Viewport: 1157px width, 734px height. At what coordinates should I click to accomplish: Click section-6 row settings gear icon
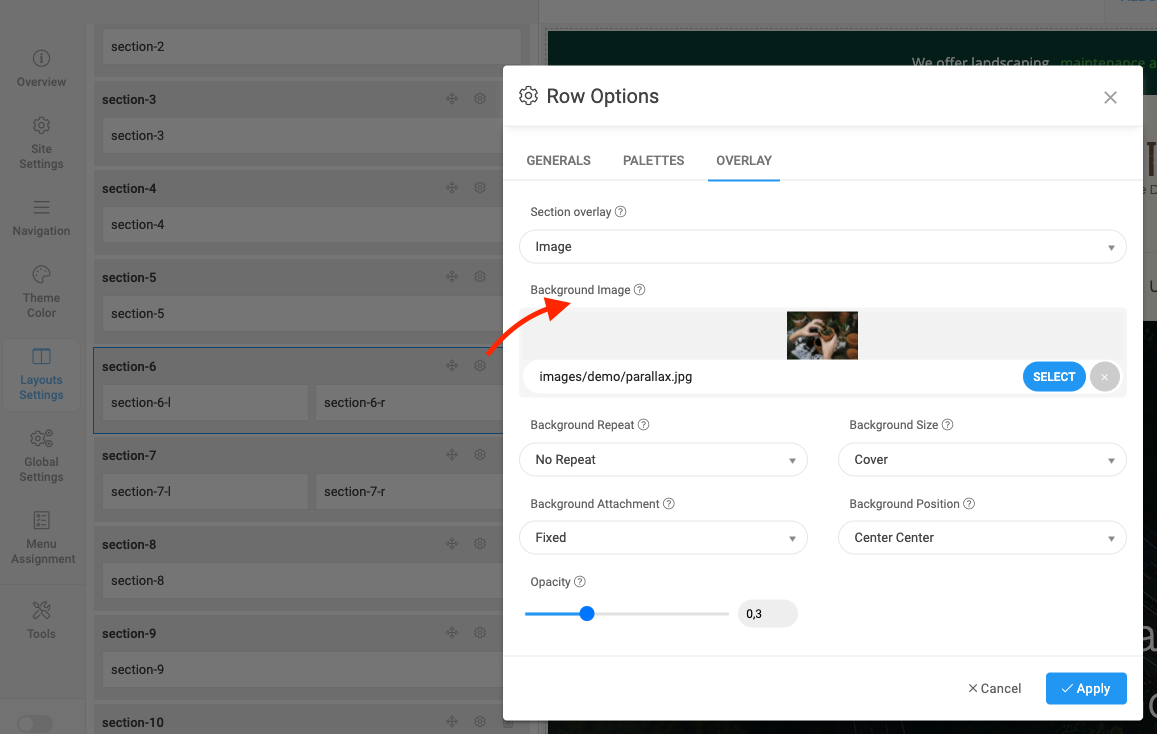pos(480,366)
